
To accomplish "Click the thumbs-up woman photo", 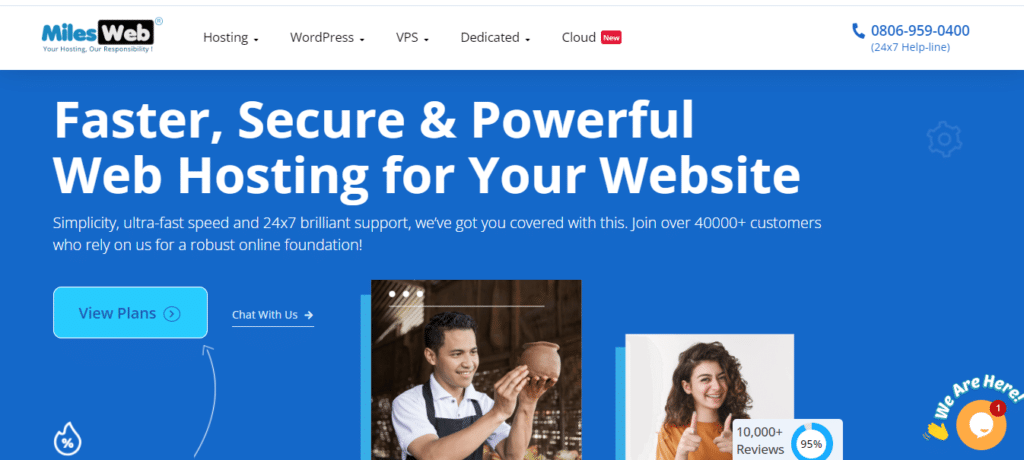I will (x=709, y=397).
